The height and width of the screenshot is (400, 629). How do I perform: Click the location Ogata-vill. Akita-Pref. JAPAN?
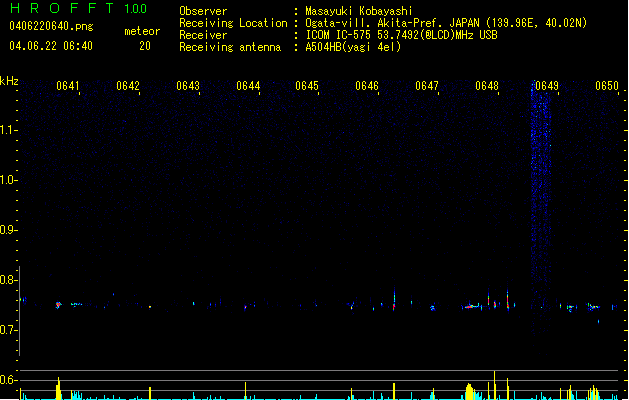392,23
